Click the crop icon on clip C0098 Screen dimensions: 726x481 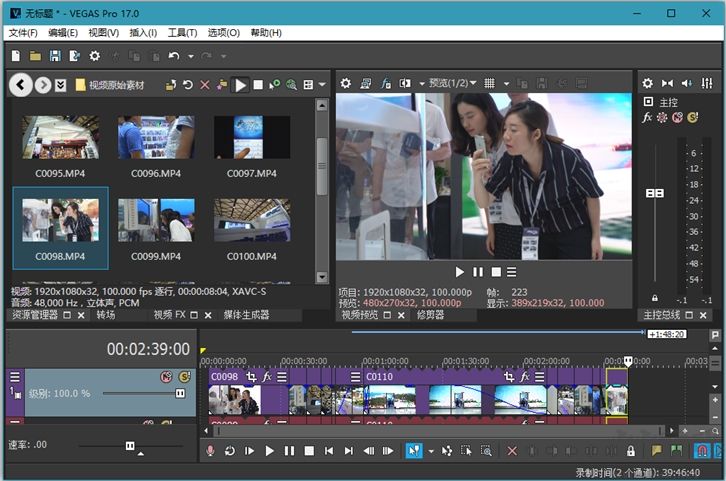coord(251,377)
